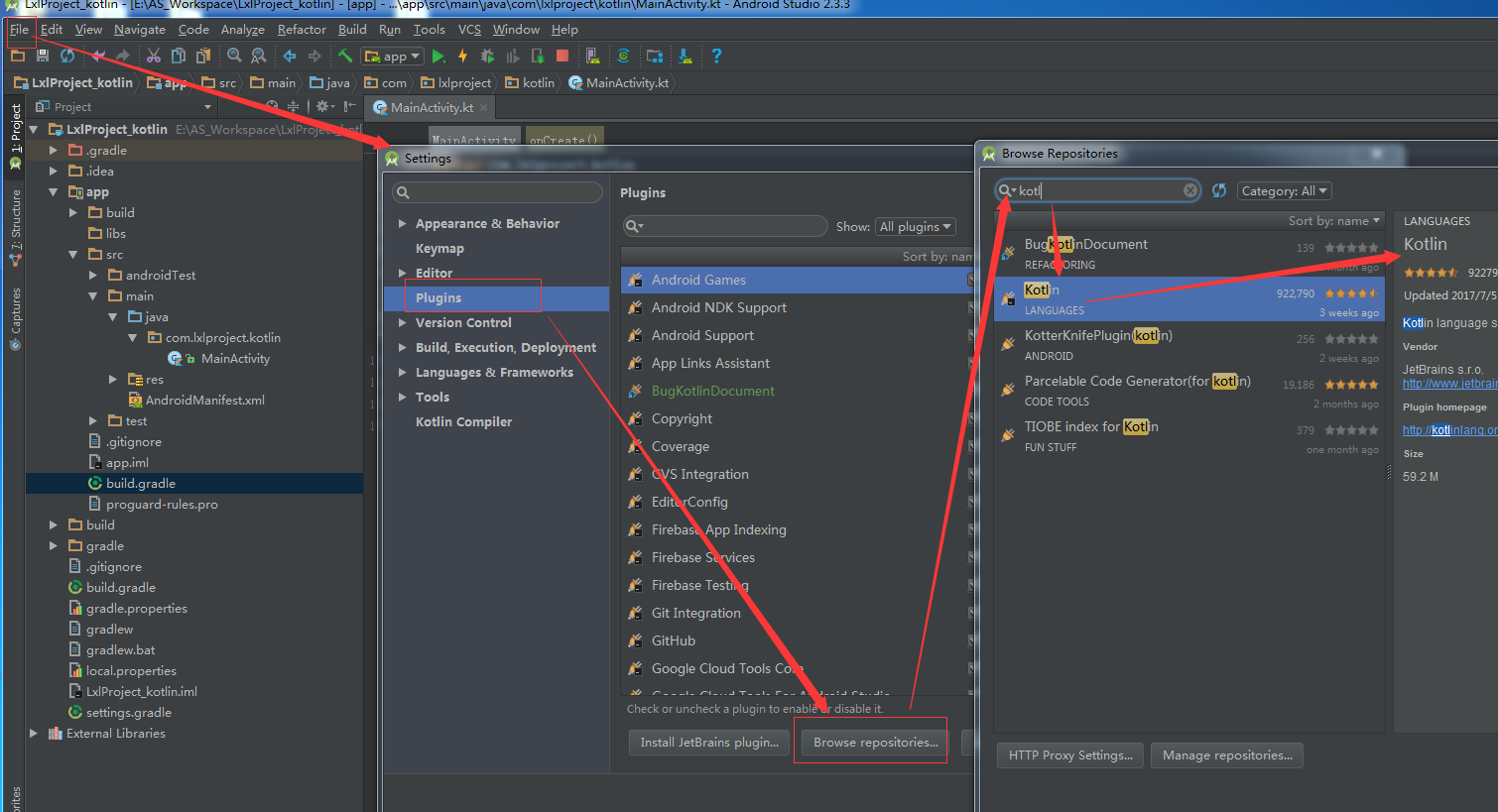Click Collapse All icon in Project panel

click(293, 106)
